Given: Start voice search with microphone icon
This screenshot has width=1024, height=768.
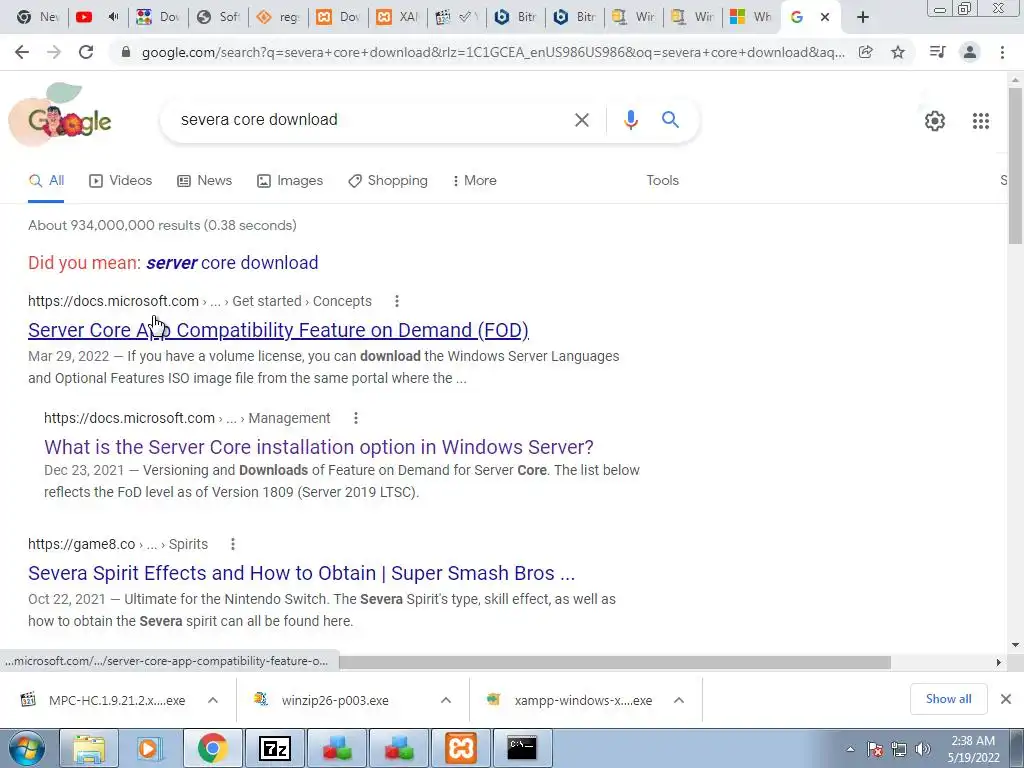Looking at the screenshot, I should (x=630, y=120).
